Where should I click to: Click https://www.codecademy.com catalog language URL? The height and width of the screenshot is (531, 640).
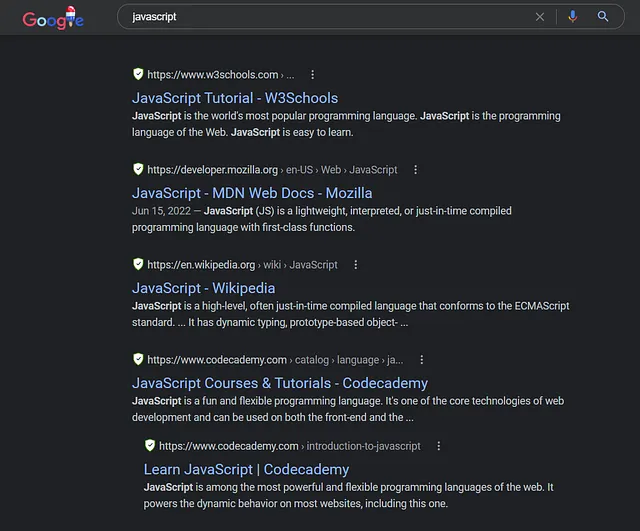[275, 360]
